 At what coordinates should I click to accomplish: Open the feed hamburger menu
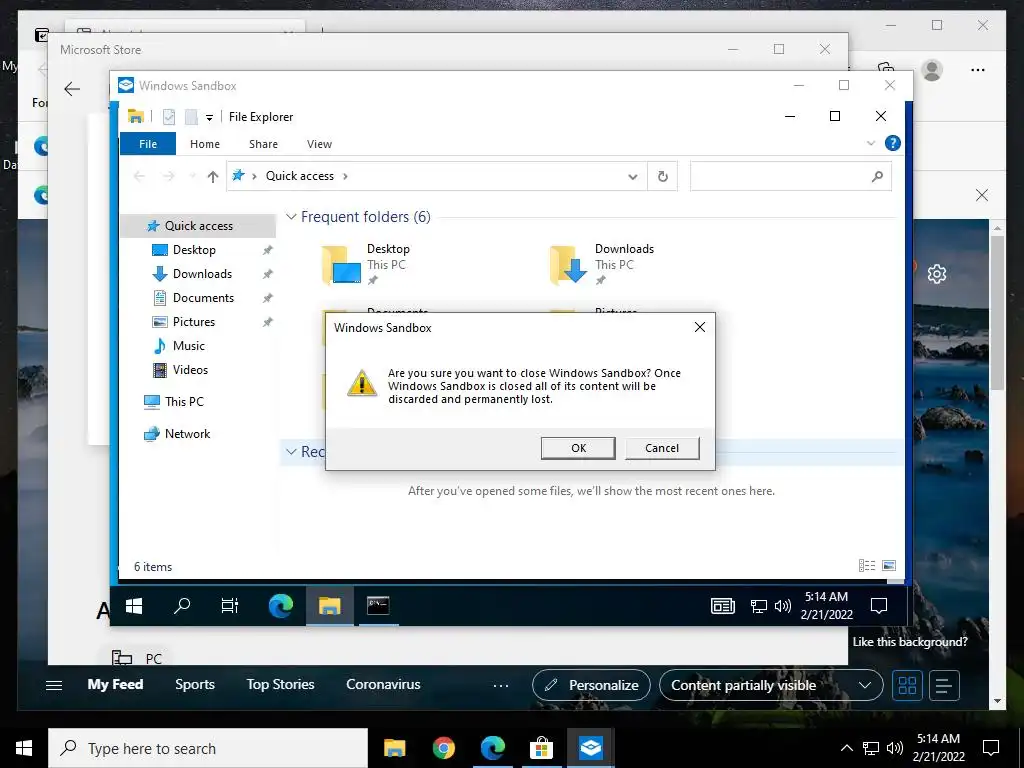coord(54,685)
